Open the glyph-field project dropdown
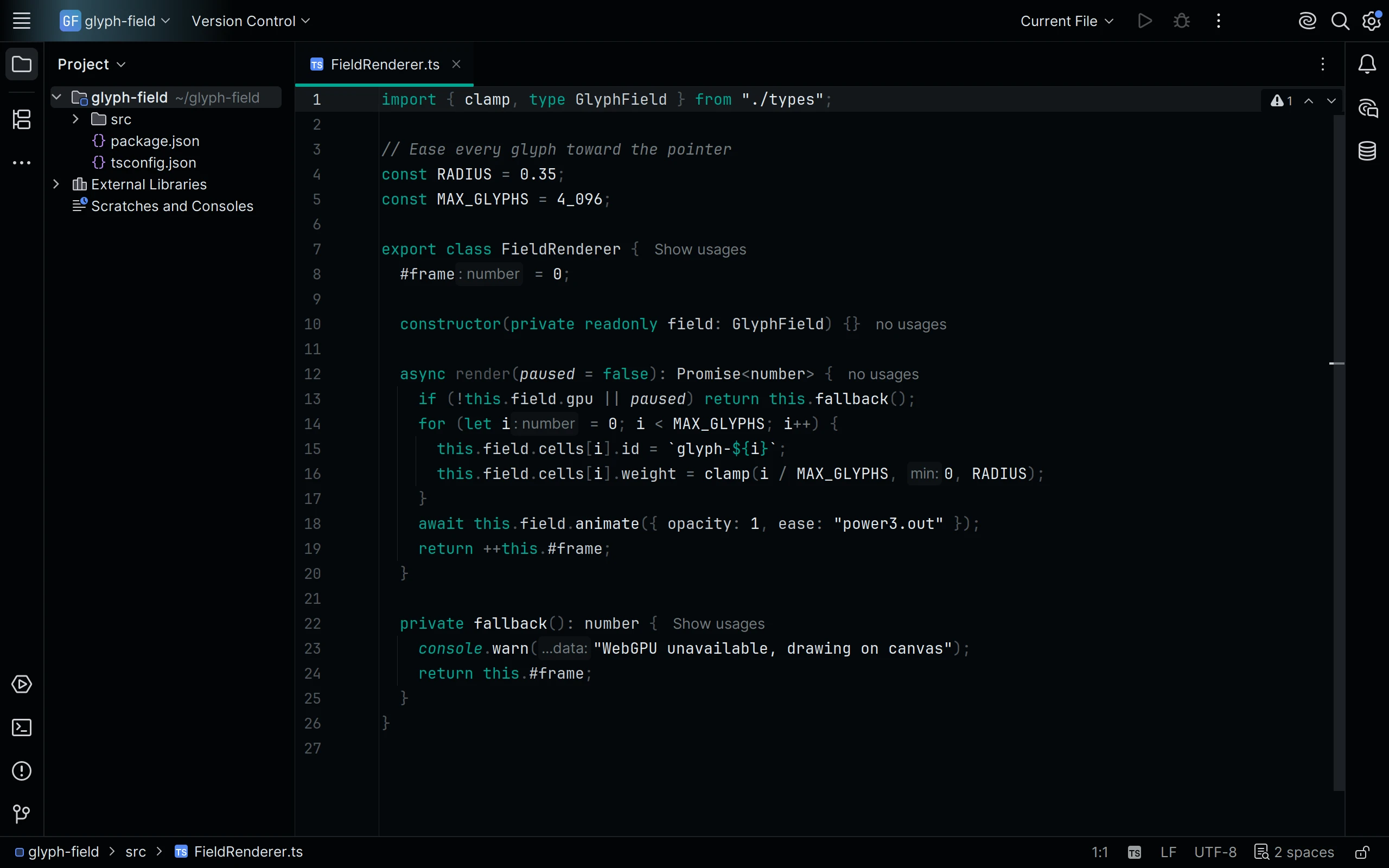1389x868 pixels. tap(116, 21)
